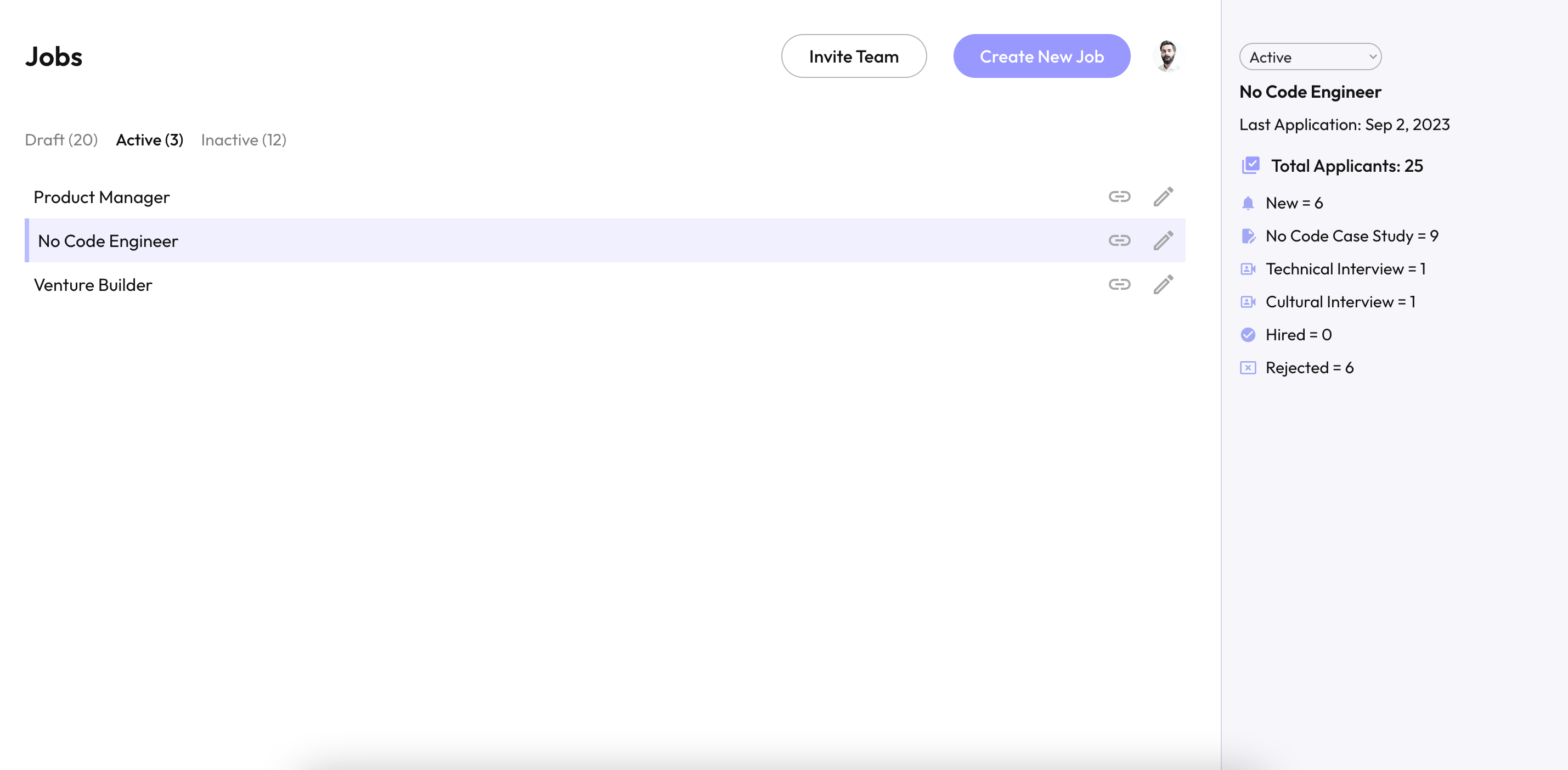Switch to the Inactive (12) tab
This screenshot has width=1568, height=770.
[244, 140]
